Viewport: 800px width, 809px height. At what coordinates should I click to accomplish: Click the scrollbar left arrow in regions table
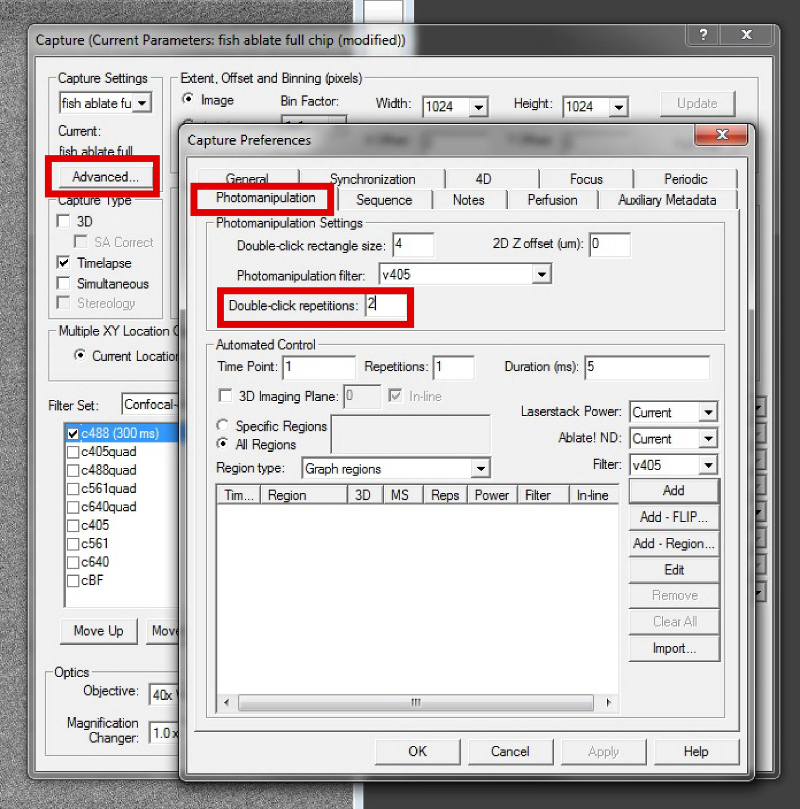point(226,702)
